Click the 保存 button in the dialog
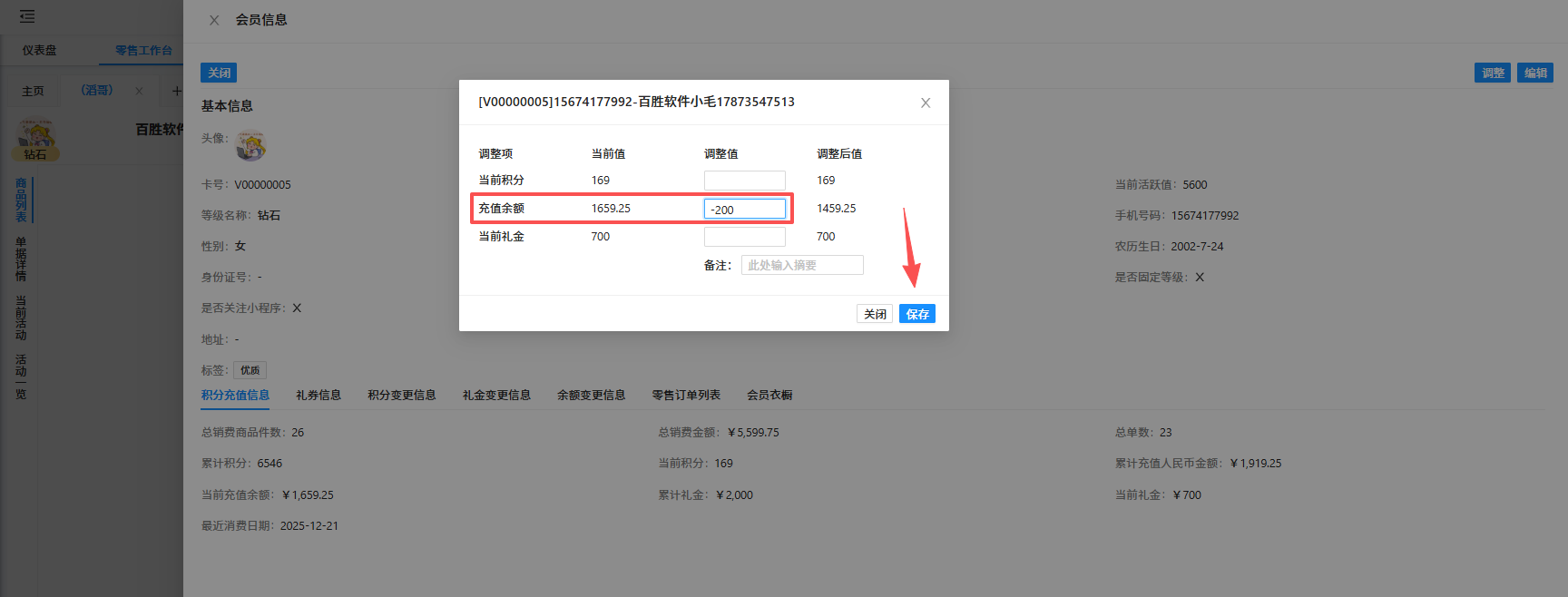This screenshot has height=597, width=1568. pyautogui.click(x=917, y=314)
